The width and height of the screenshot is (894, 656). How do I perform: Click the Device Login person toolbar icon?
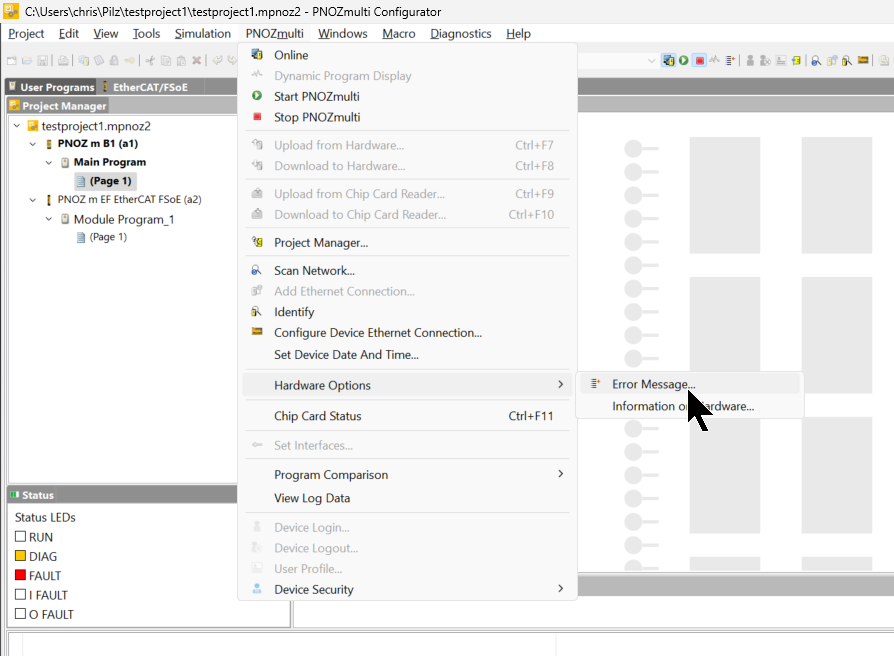(x=750, y=60)
